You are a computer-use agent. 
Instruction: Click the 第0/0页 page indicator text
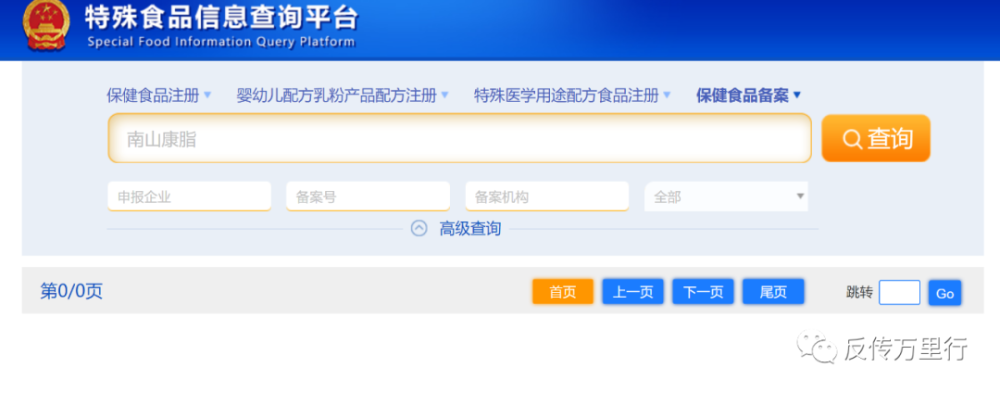[71, 292]
